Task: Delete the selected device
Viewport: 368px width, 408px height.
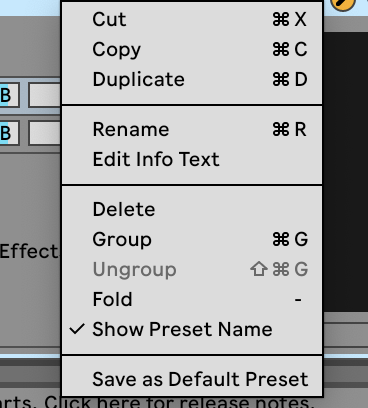Action: 192,209
